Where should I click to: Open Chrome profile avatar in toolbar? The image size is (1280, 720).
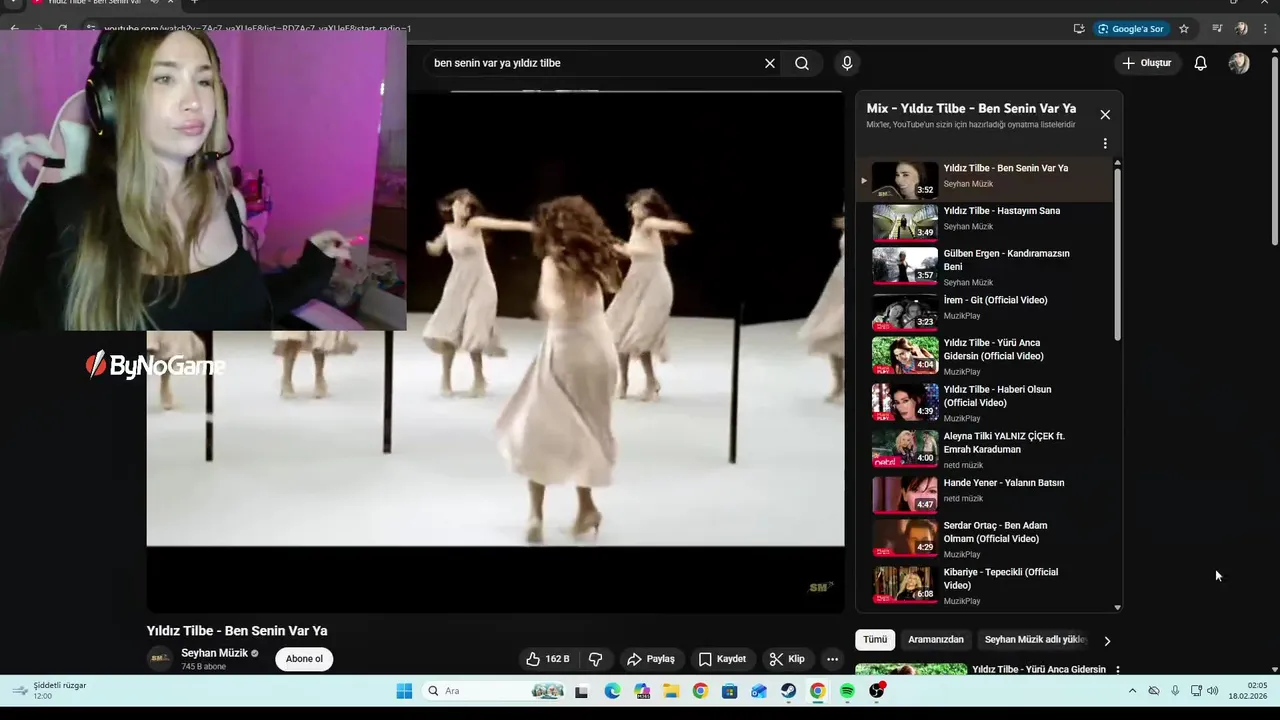[x=1241, y=29]
